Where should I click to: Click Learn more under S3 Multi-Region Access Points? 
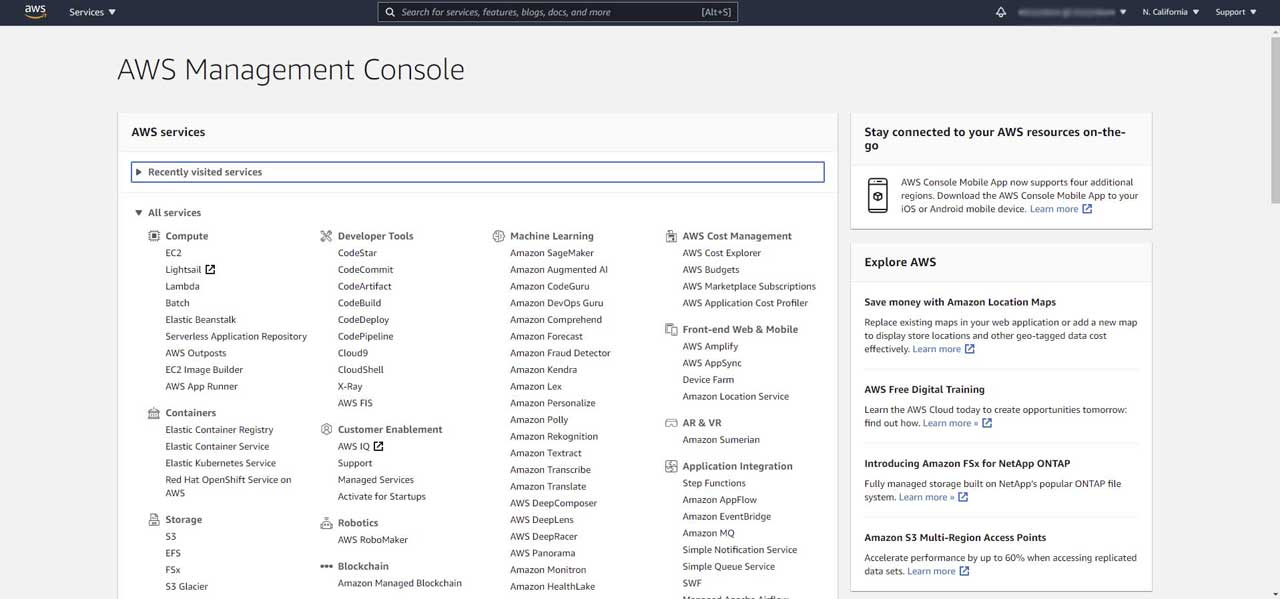pyautogui.click(x=931, y=571)
